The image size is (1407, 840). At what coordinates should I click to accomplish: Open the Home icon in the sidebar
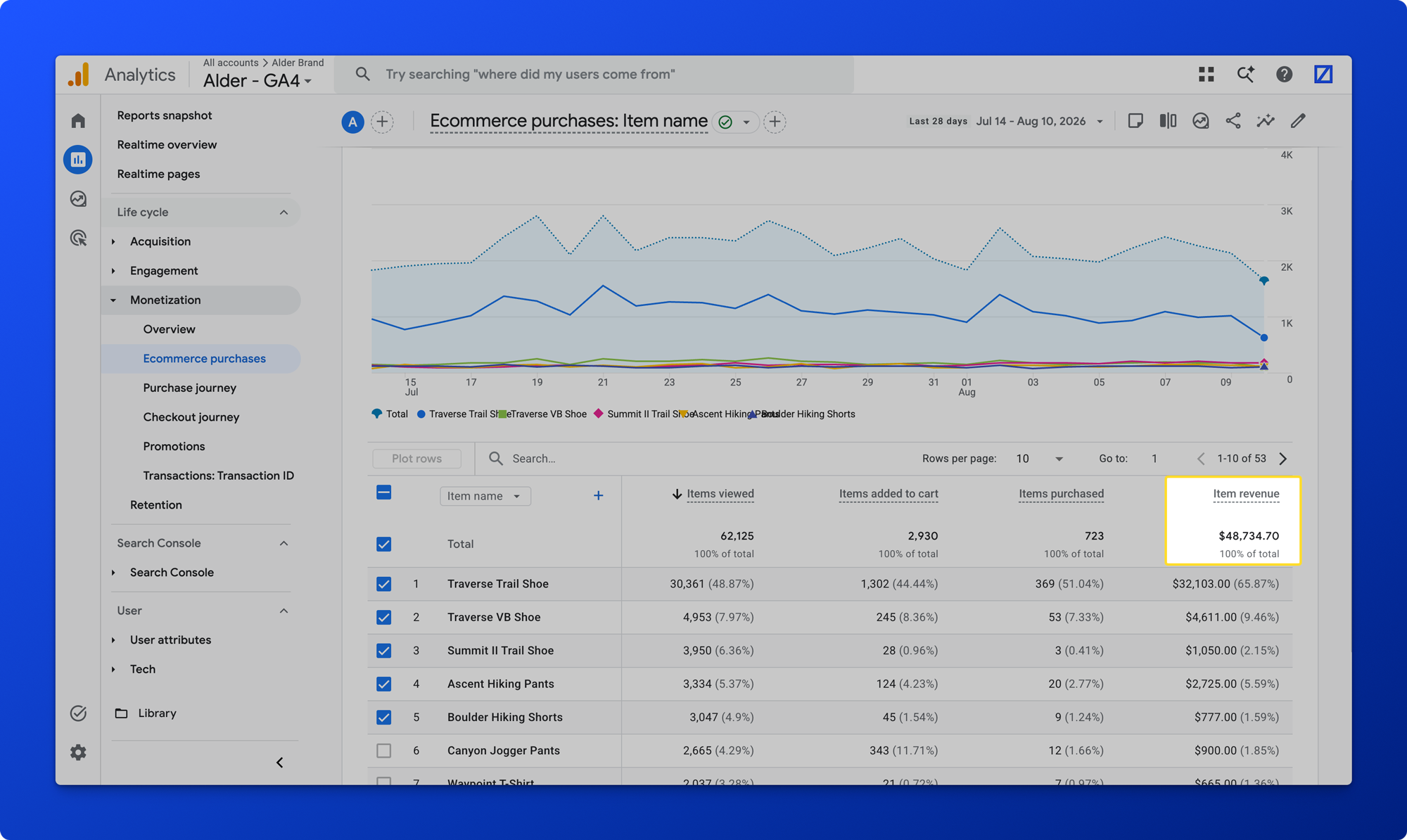click(78, 120)
